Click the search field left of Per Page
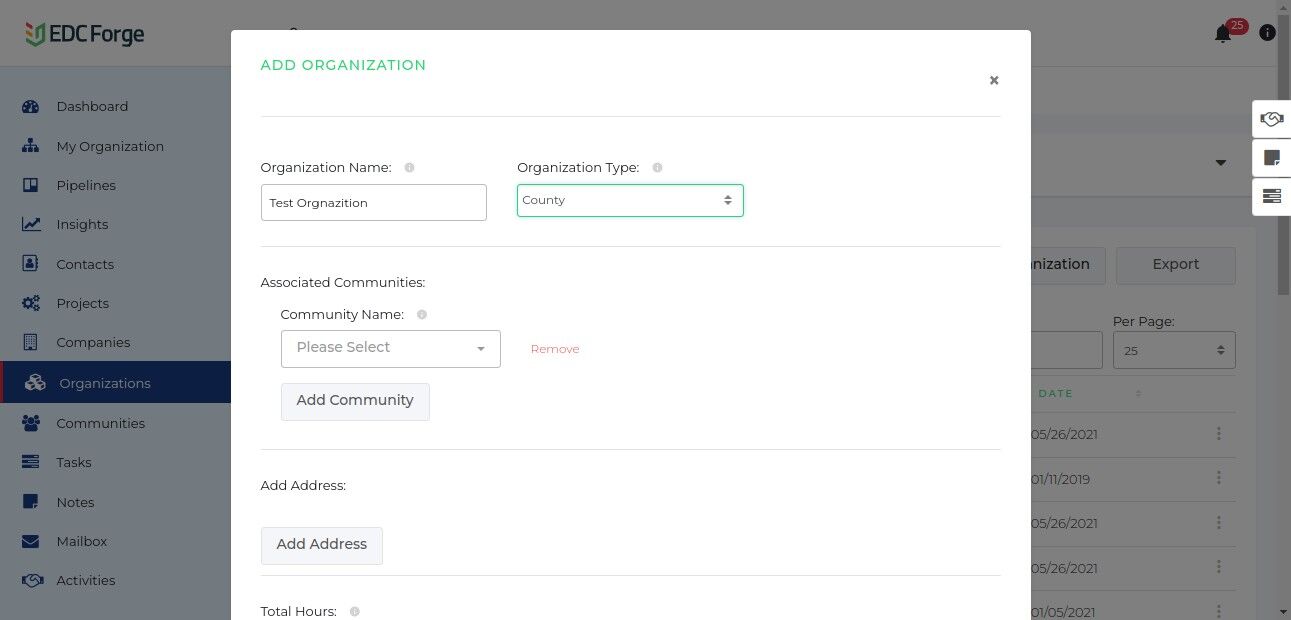The image size is (1291, 620). (x=1067, y=351)
